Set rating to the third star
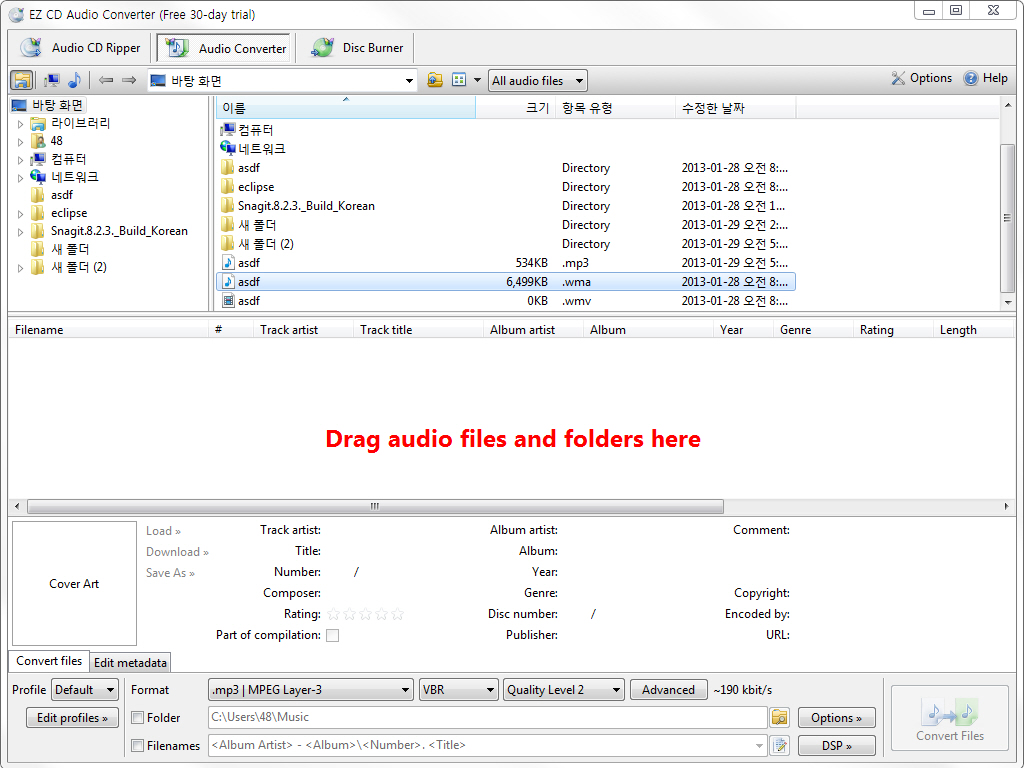Image resolution: width=1024 pixels, height=768 pixels. pos(366,614)
